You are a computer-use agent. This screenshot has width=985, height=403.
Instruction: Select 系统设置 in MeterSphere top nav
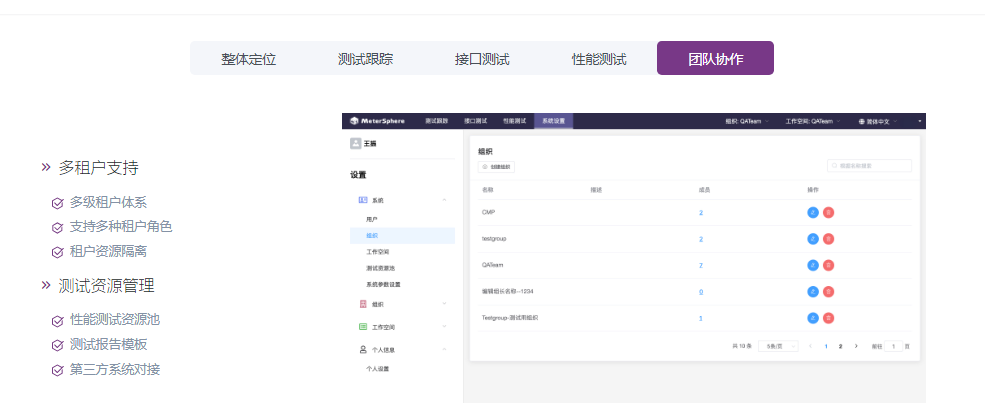tap(553, 121)
